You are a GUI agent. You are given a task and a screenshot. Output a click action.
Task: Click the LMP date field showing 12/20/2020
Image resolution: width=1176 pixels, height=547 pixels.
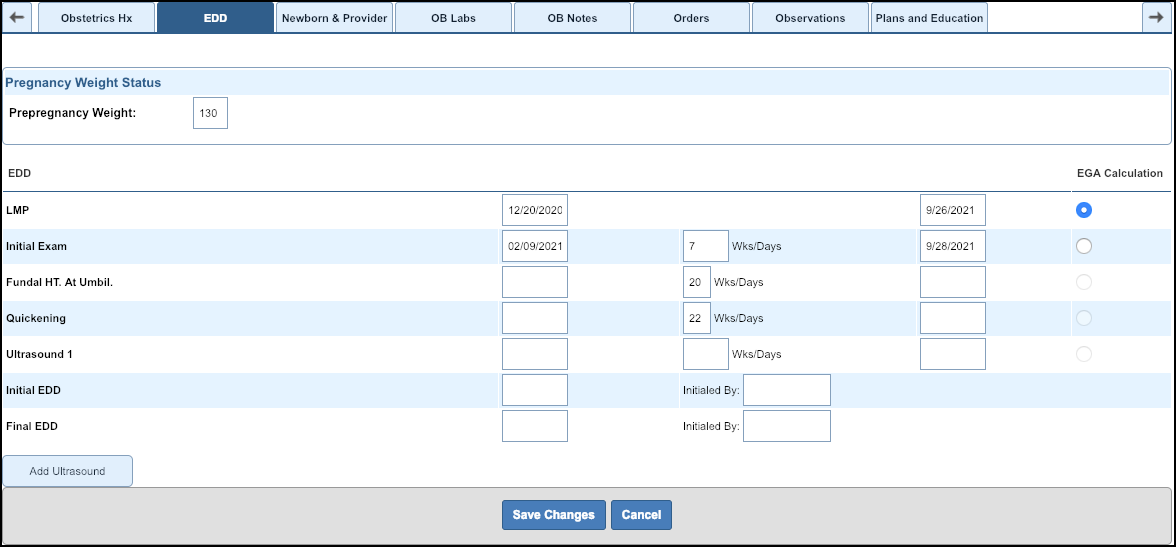tap(535, 210)
